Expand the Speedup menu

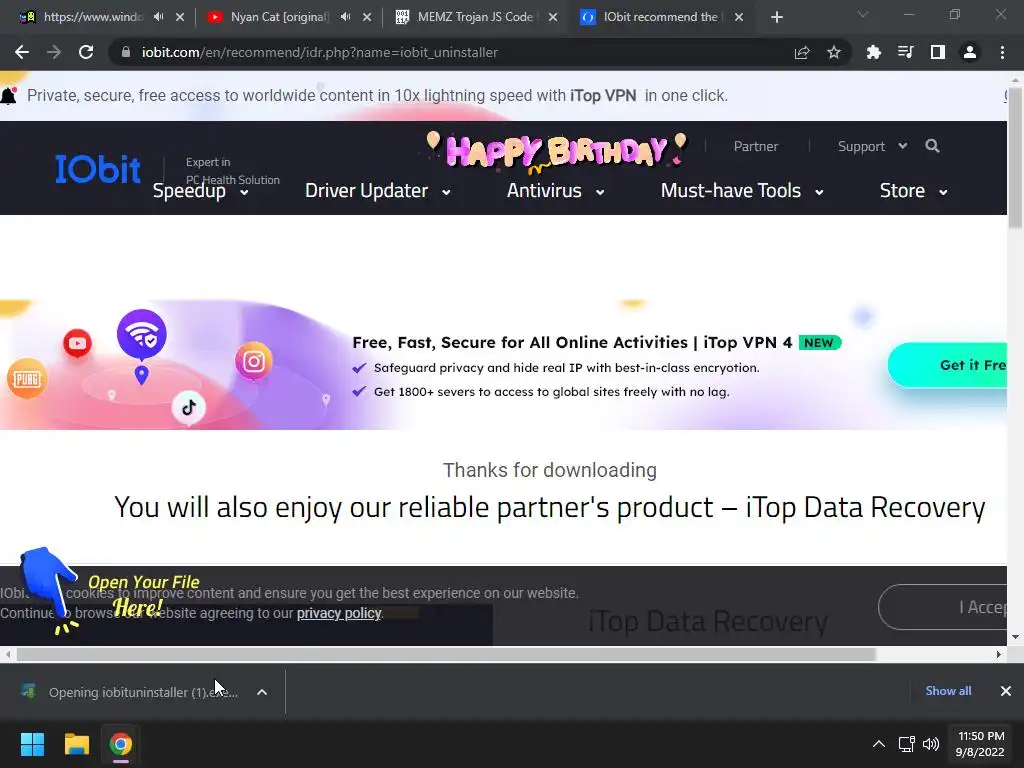(x=200, y=191)
